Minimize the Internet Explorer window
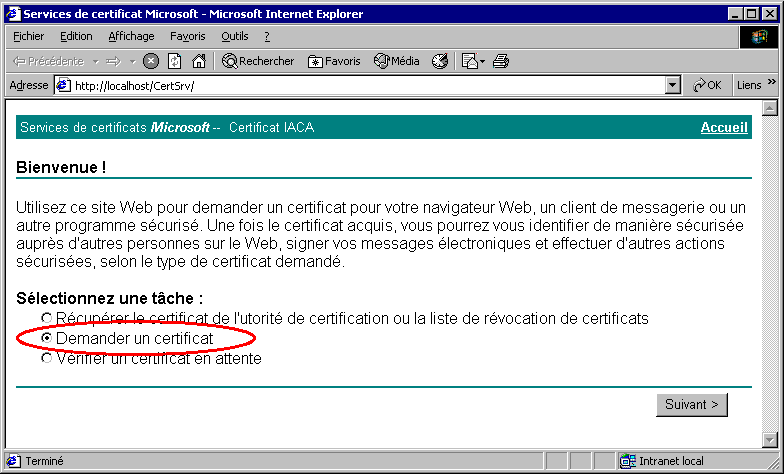 [734, 14]
